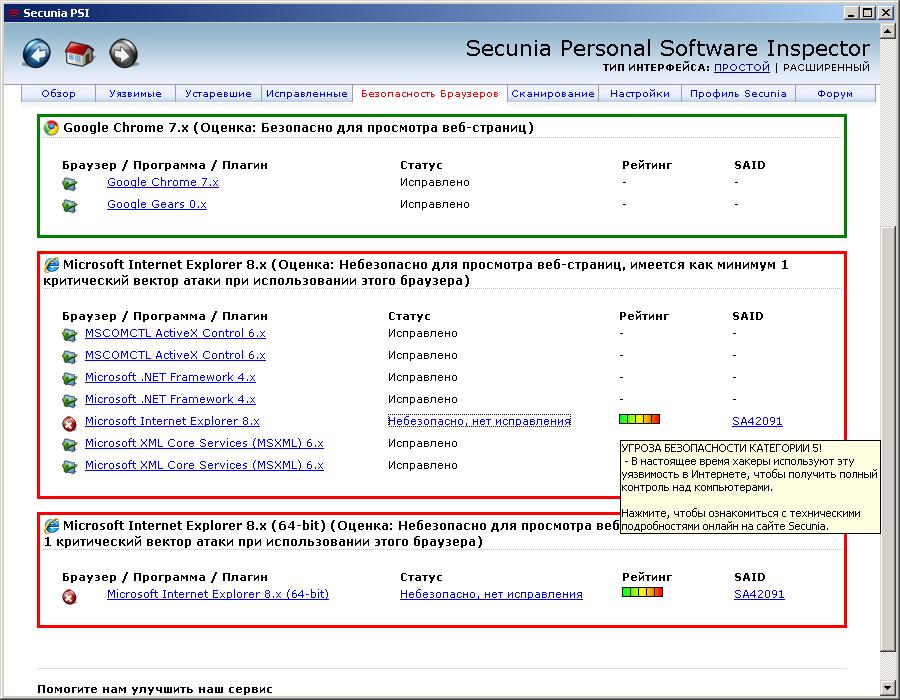
Task: Click the Google Chrome browser logo icon
Action: point(51,127)
